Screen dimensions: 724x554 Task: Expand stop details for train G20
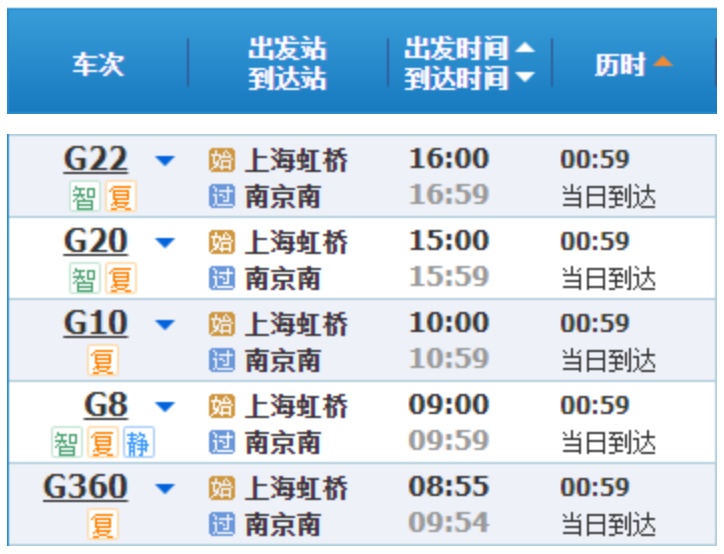pyautogui.click(x=165, y=242)
